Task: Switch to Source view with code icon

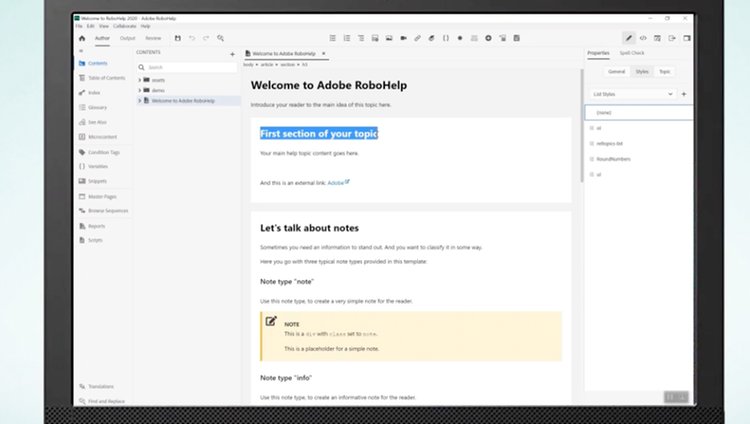Action: click(x=643, y=38)
